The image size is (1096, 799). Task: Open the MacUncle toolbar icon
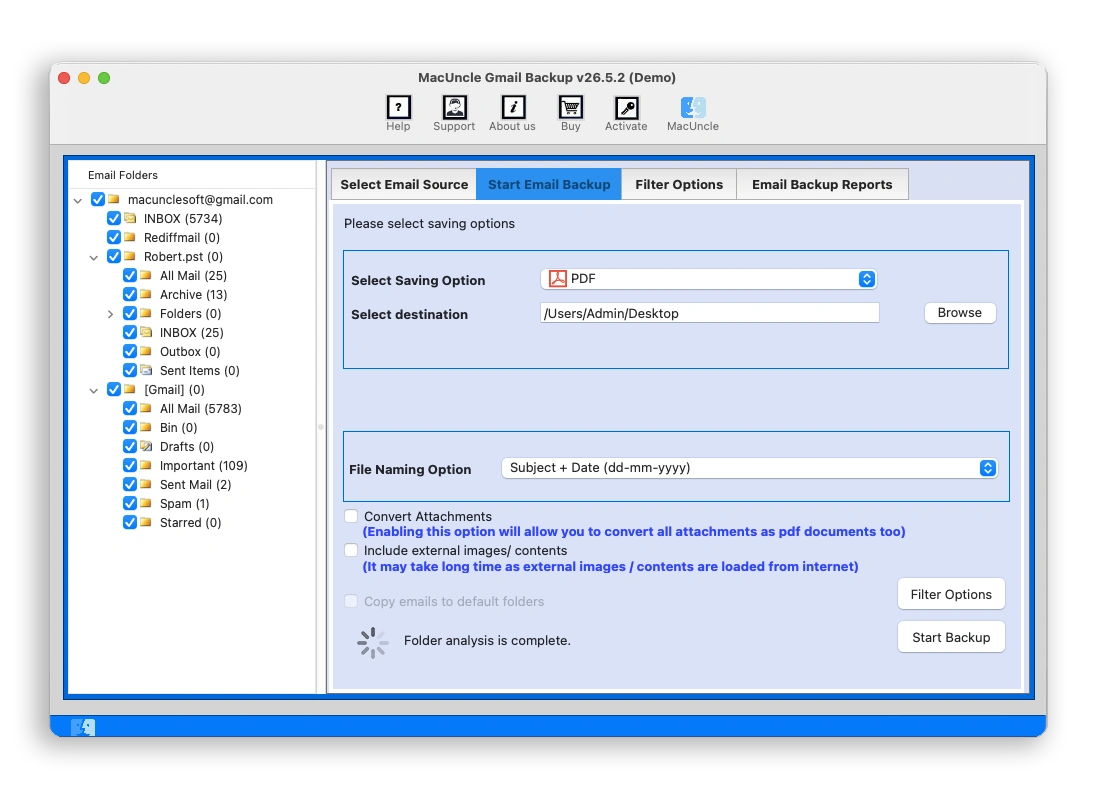(693, 108)
